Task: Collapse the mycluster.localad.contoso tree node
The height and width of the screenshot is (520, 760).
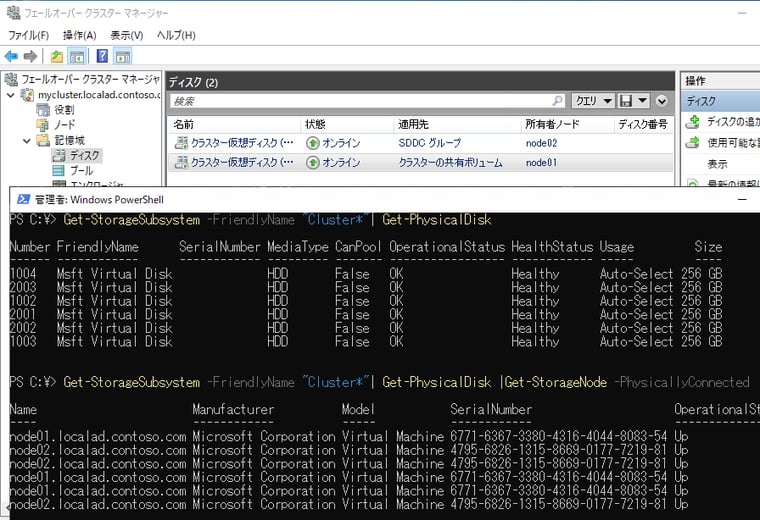Action: 11,95
